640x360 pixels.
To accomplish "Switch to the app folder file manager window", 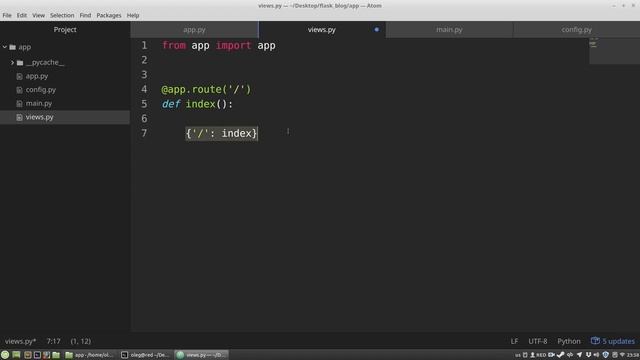I will [90, 355].
